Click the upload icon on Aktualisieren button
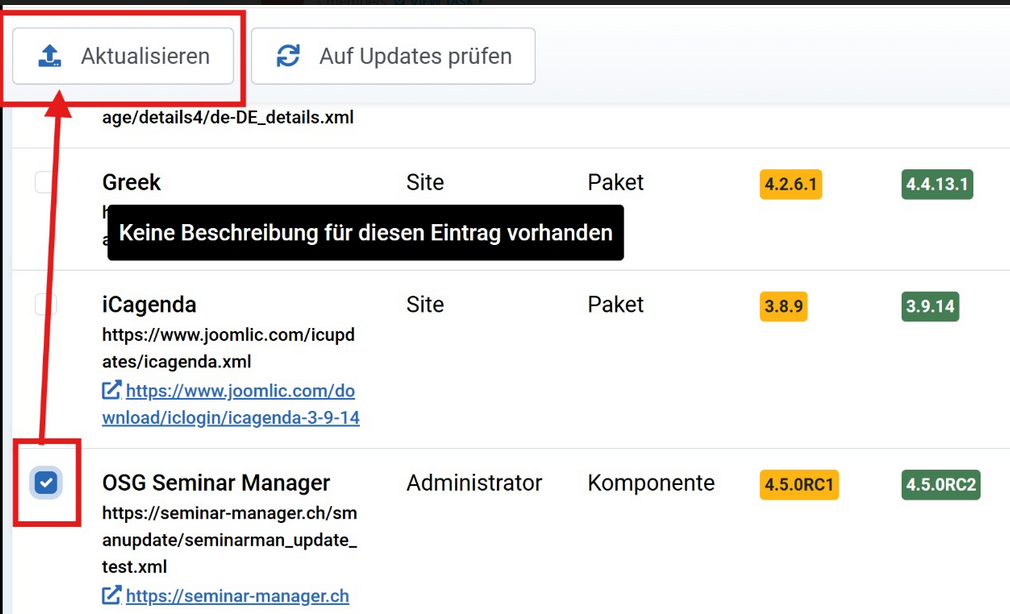 [51, 56]
